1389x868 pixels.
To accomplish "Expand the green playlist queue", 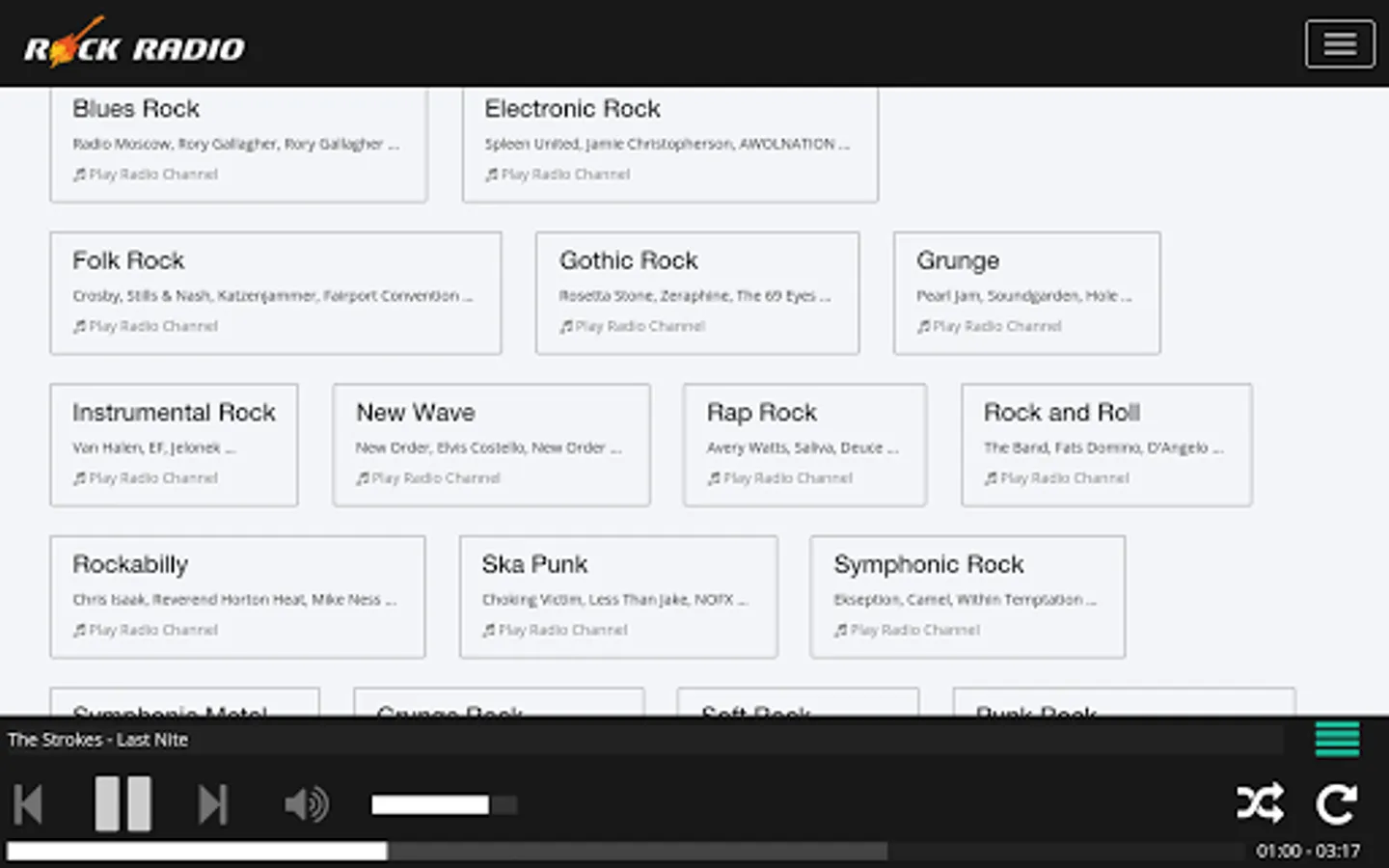I will click(x=1337, y=740).
